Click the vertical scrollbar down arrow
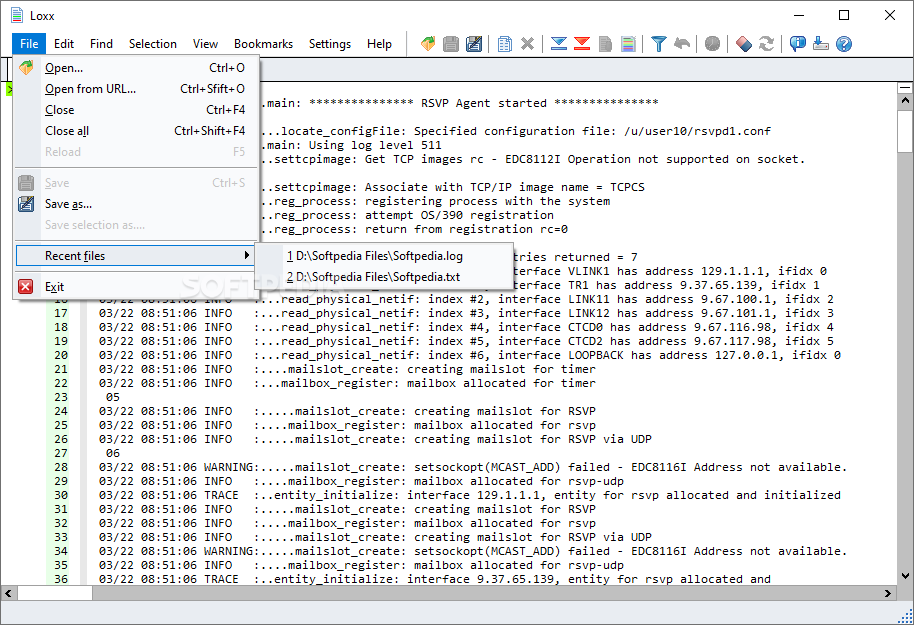The width and height of the screenshot is (914, 625). click(905, 576)
